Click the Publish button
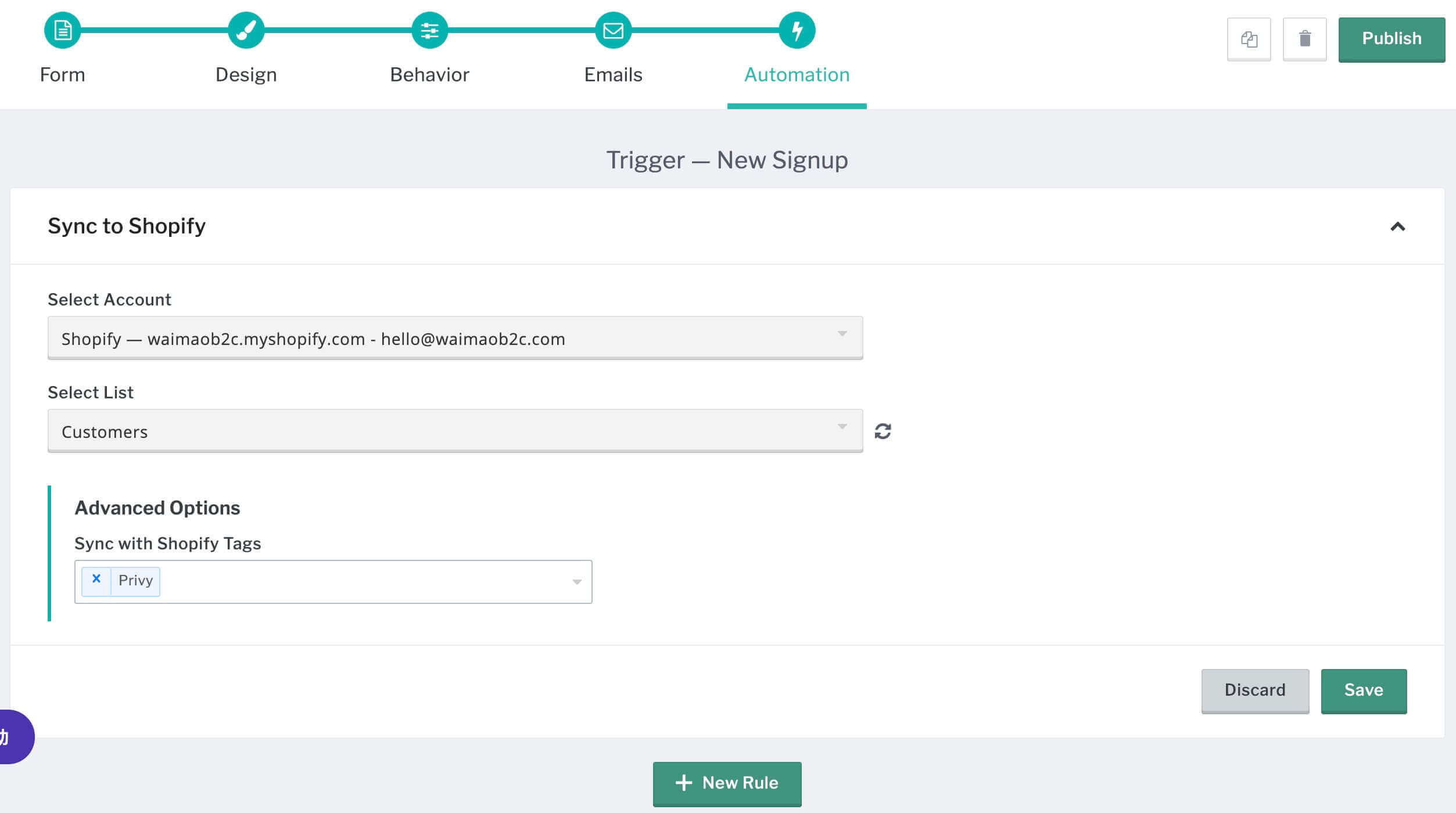The height and width of the screenshot is (813, 1456). 1392,39
